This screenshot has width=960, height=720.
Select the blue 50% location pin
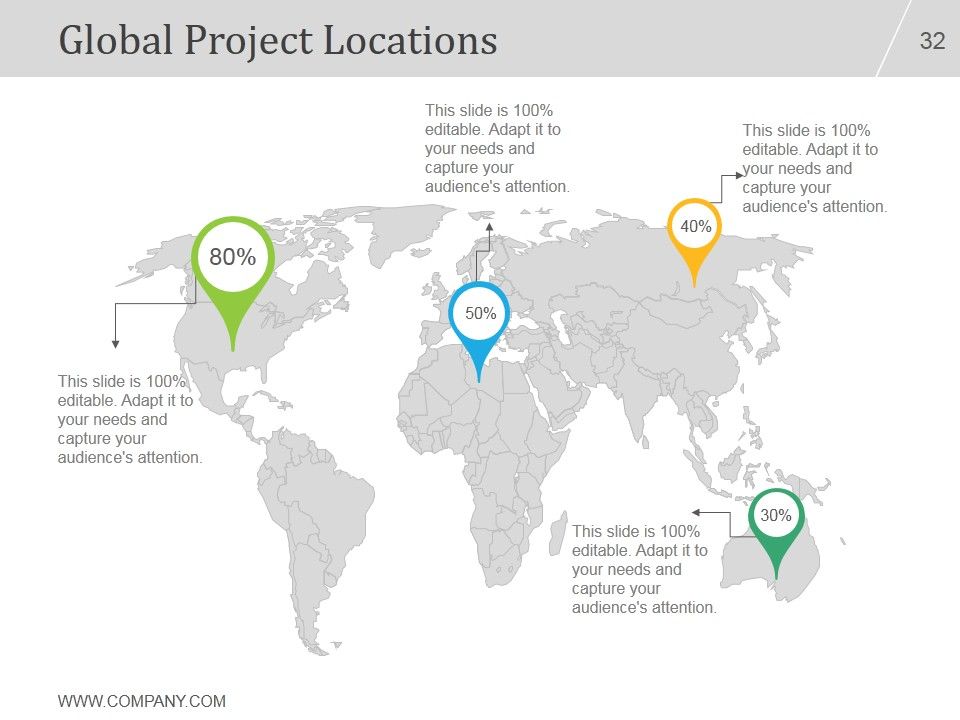479,324
